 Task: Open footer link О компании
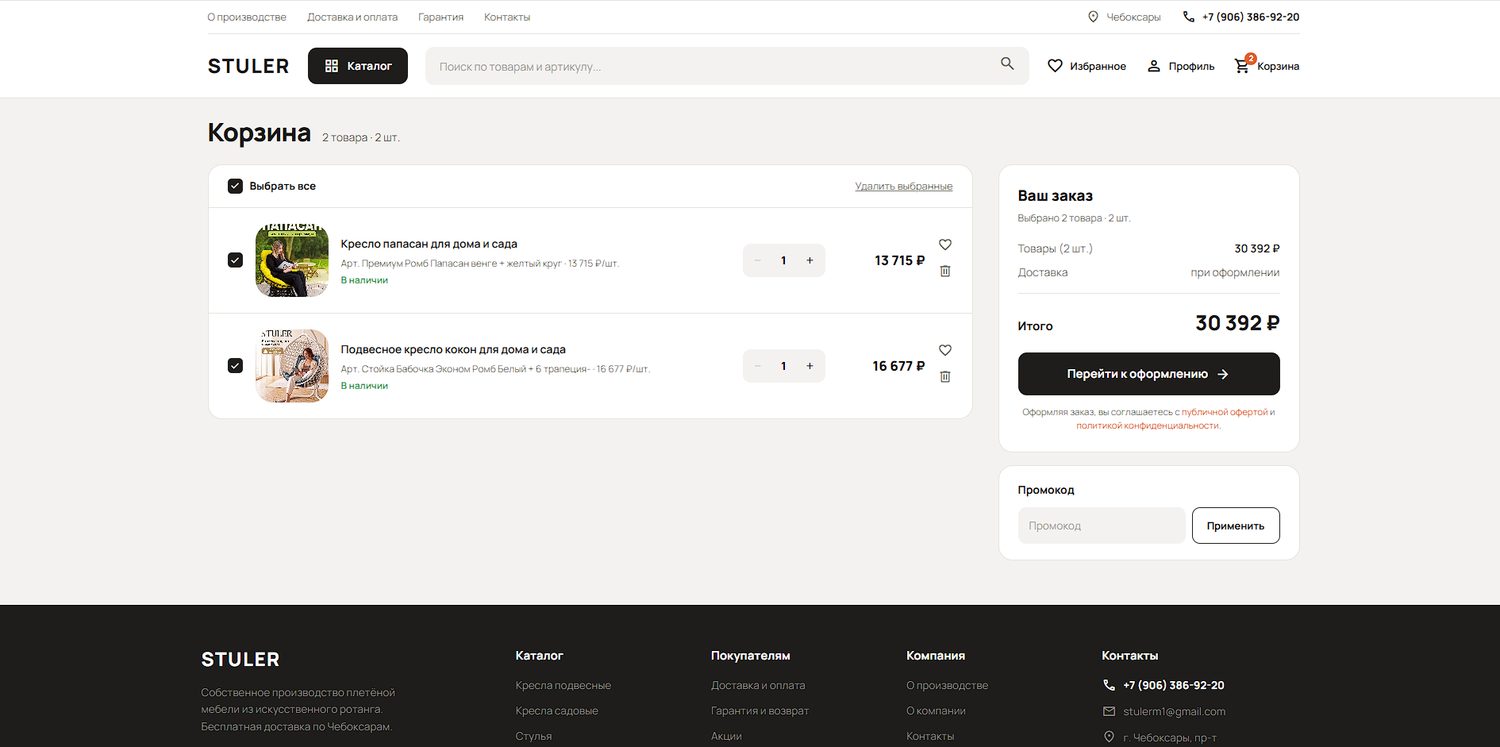936,711
